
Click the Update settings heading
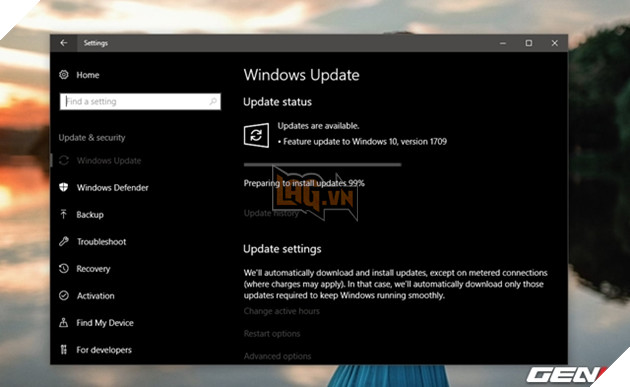(x=282, y=249)
